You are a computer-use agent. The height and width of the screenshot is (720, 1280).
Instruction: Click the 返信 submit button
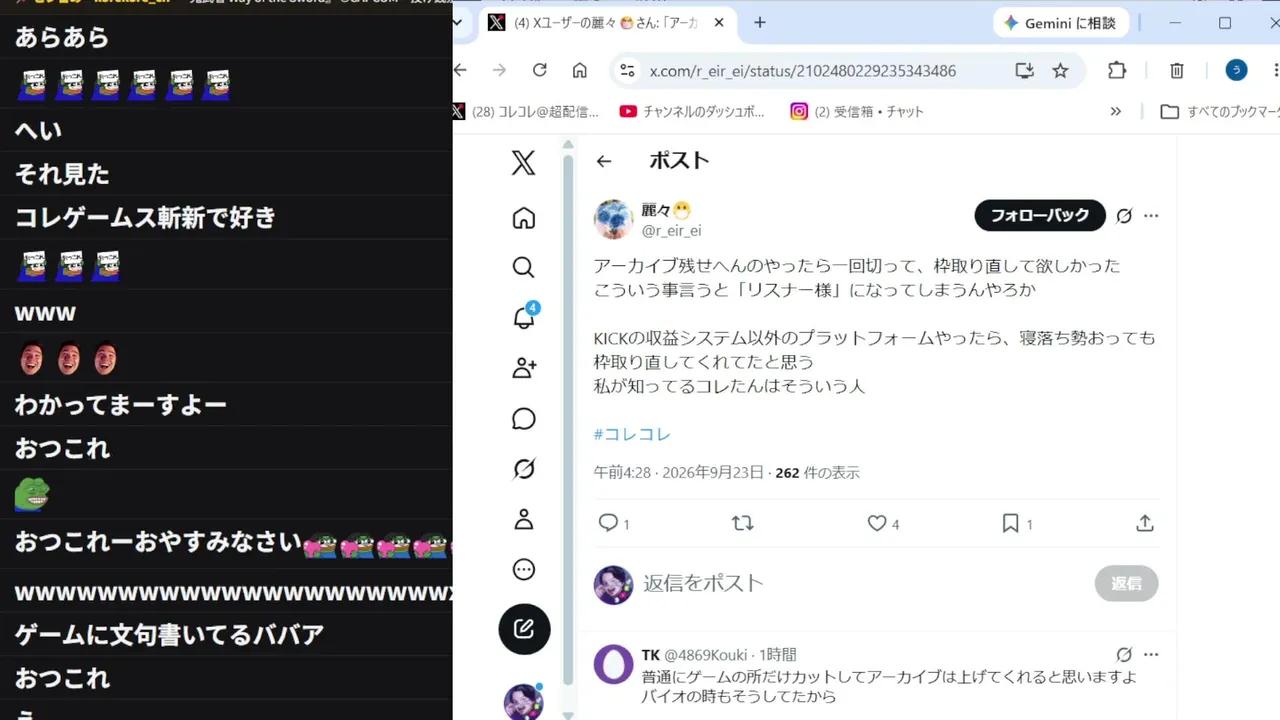pos(1126,583)
